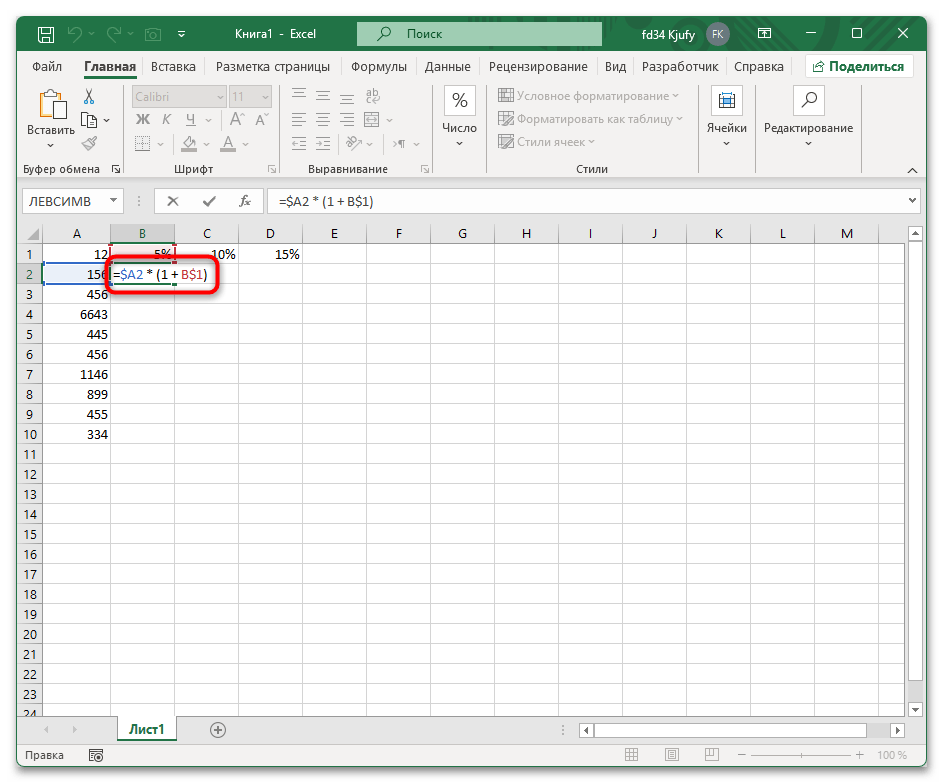The image size is (943, 783).
Task: Collapse the ribbon with the chevron
Action: coord(912,171)
